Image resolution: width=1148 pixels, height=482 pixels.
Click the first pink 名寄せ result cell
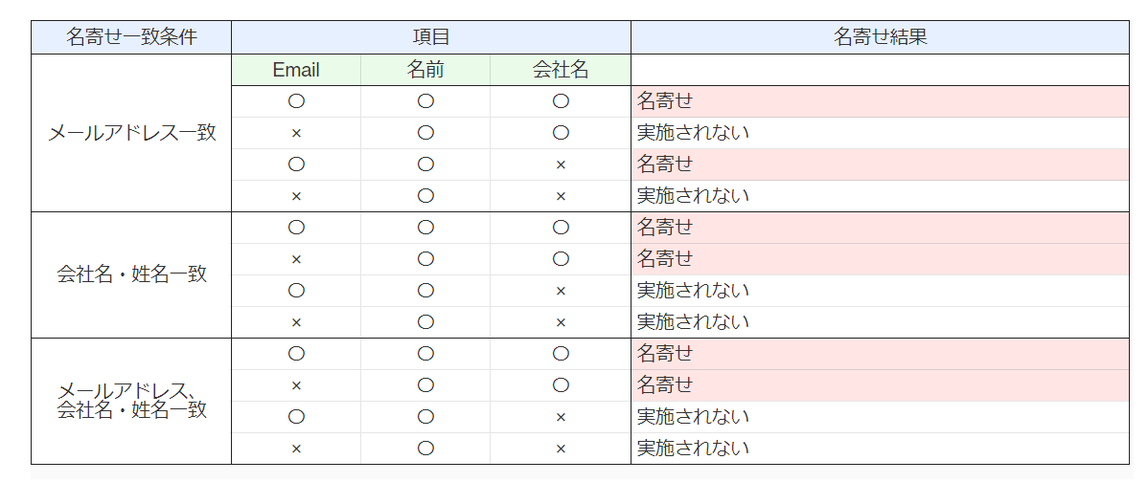(880, 102)
